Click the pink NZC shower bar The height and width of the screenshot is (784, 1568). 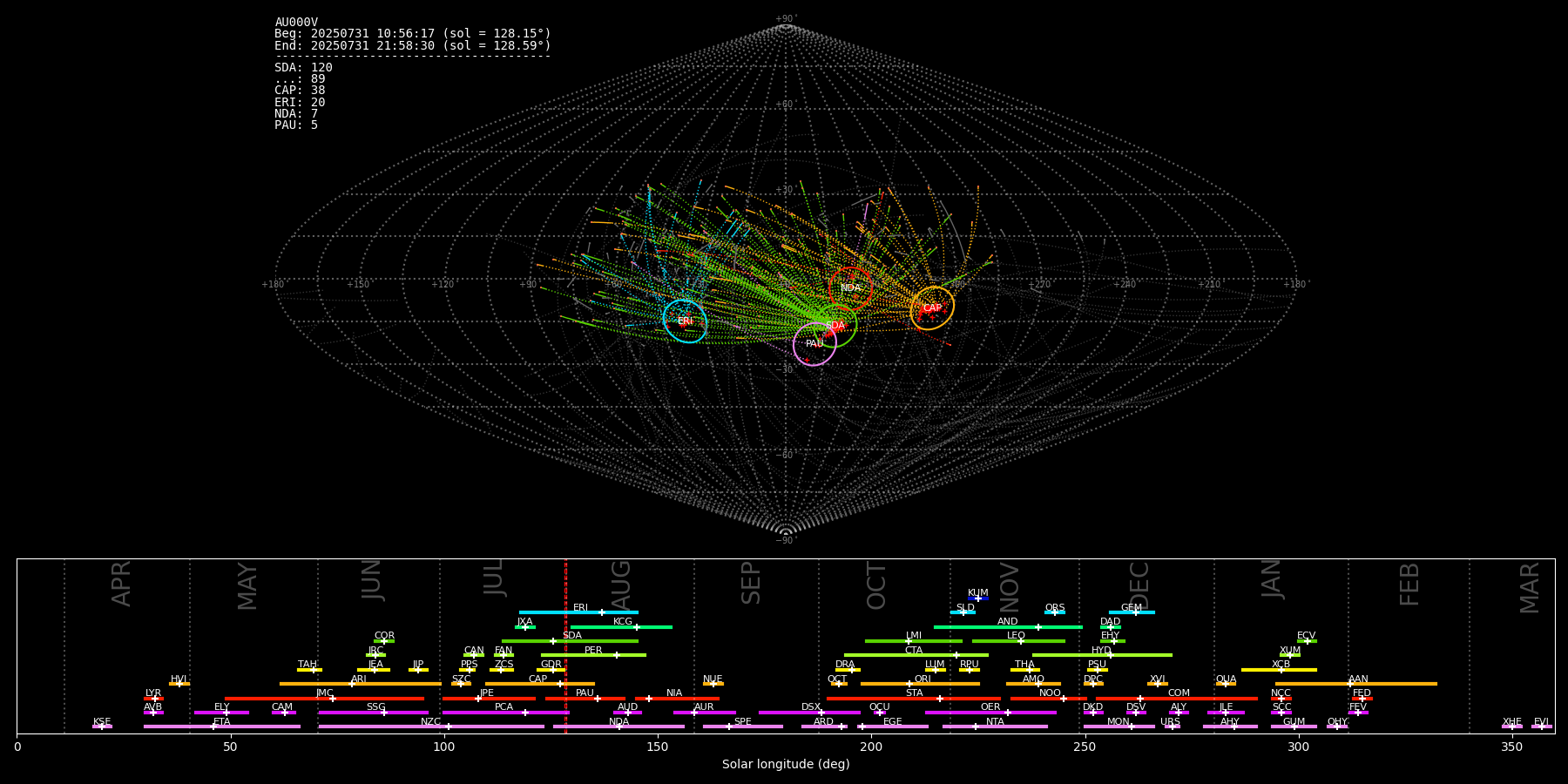pos(431,727)
